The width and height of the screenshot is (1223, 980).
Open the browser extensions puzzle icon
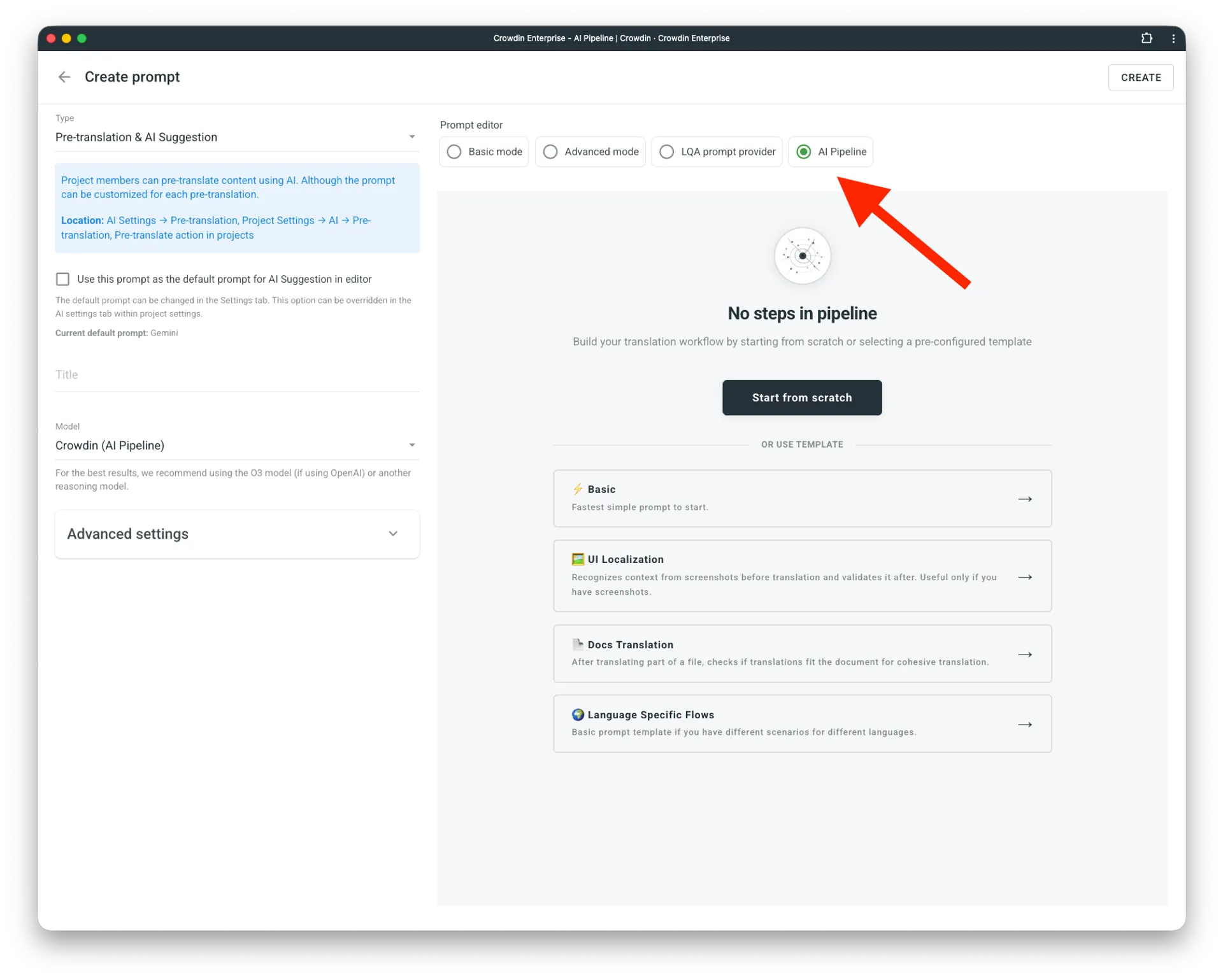tap(1147, 38)
